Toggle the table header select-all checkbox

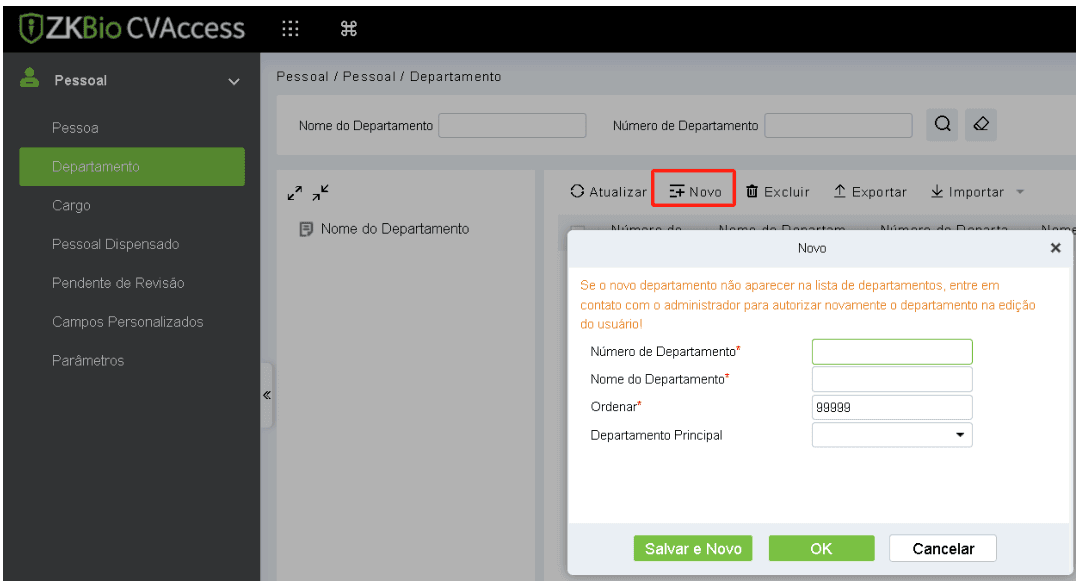[577, 228]
